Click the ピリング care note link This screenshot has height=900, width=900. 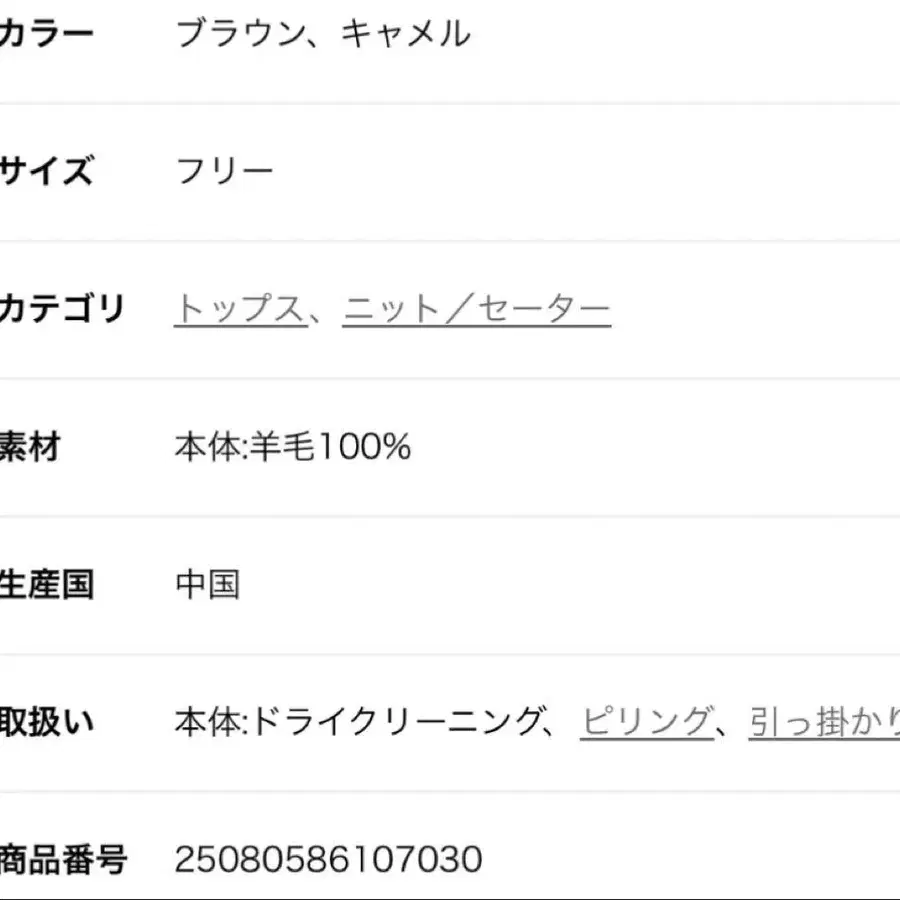(646, 722)
